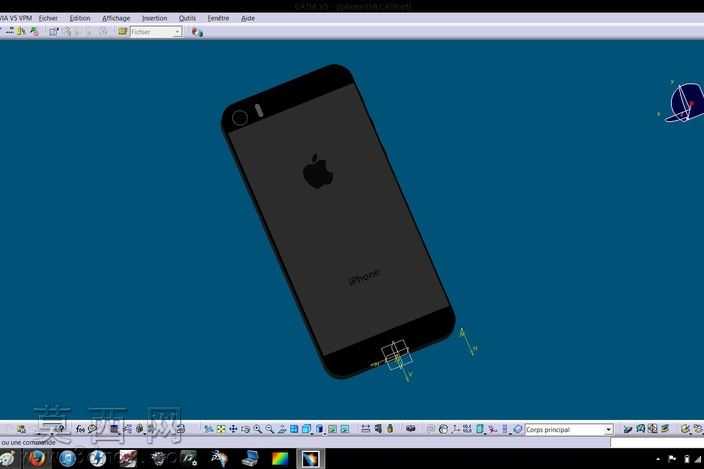Open the CATIA taskbar button

pos(310,459)
